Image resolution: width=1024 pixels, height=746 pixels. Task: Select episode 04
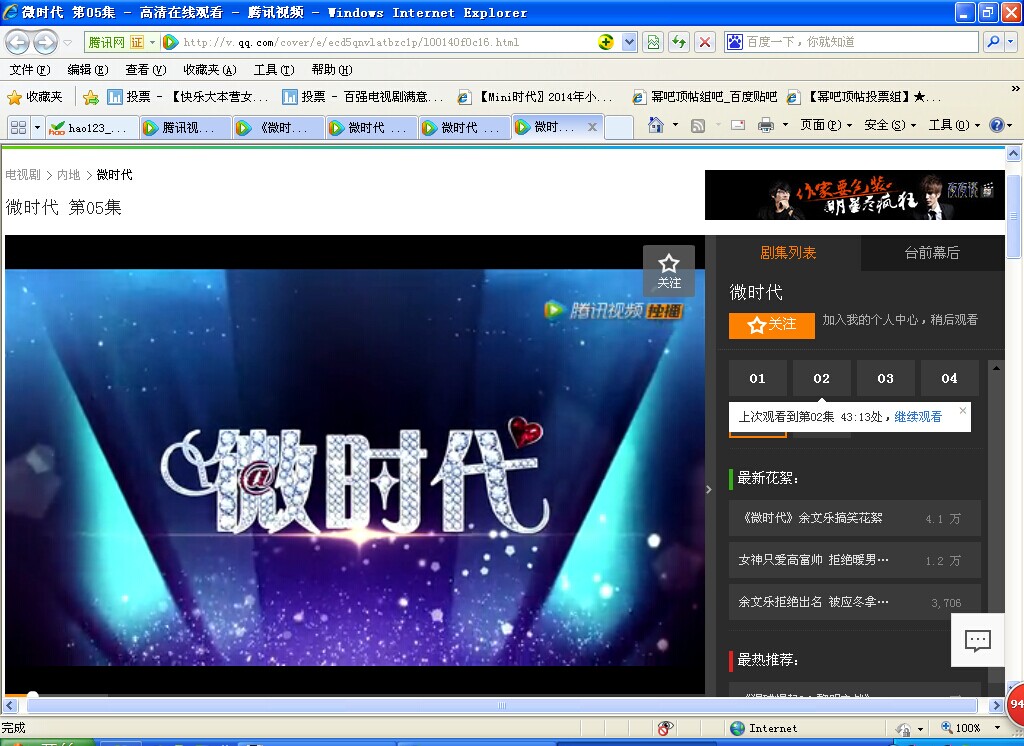pyautogui.click(x=950, y=378)
